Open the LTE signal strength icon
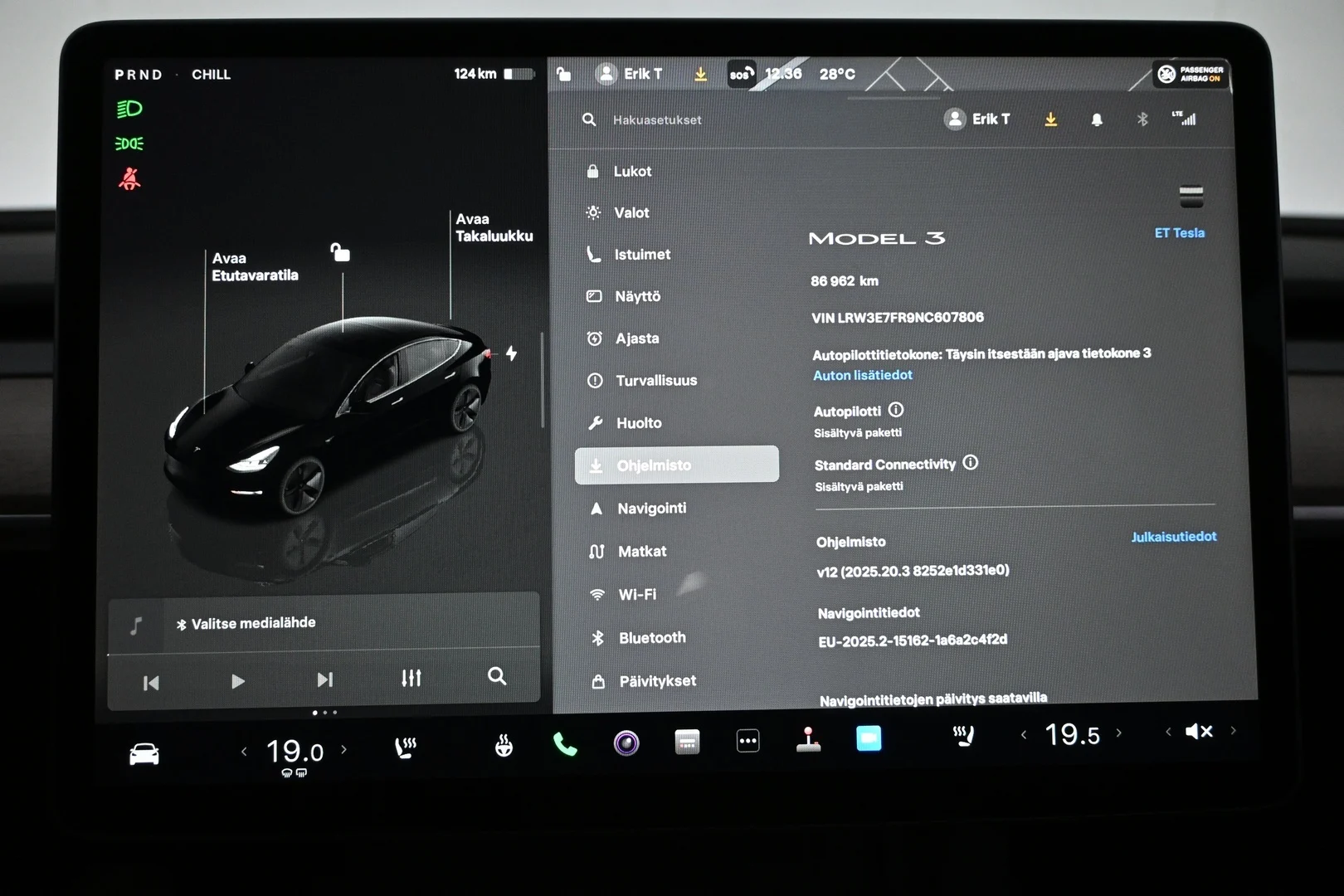This screenshot has width=1344, height=896. 1184,118
